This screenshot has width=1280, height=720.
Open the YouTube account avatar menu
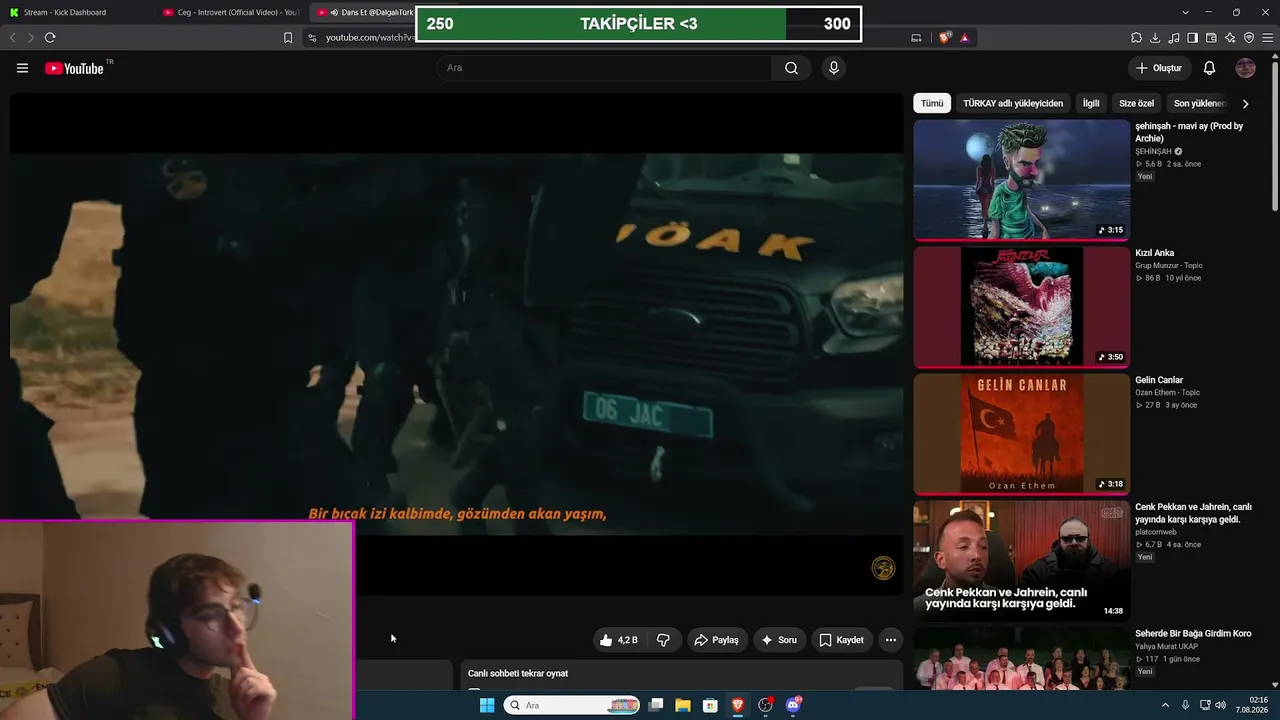pos(1245,68)
